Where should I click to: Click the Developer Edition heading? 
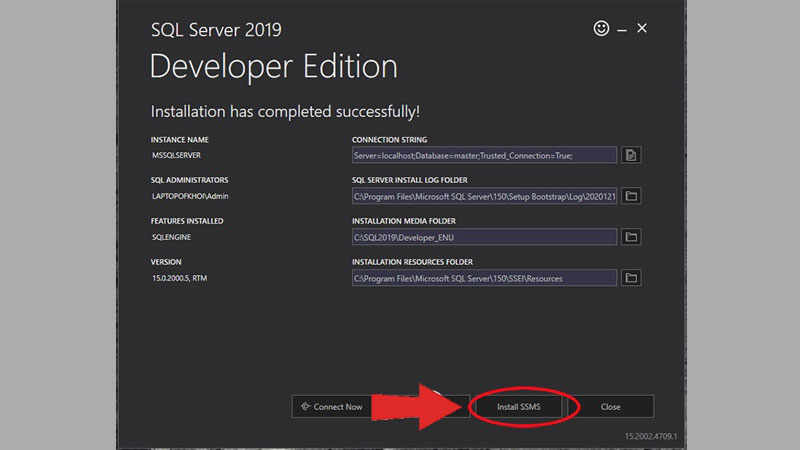tap(273, 67)
